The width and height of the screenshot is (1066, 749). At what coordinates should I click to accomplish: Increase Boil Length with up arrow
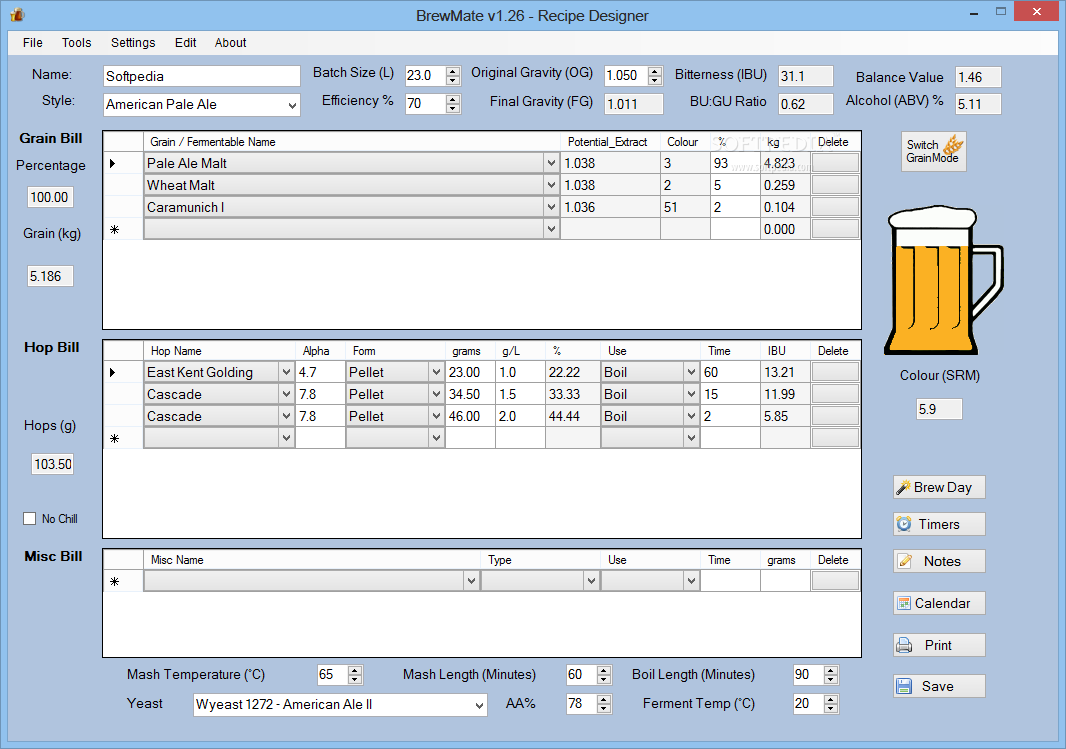click(831, 671)
